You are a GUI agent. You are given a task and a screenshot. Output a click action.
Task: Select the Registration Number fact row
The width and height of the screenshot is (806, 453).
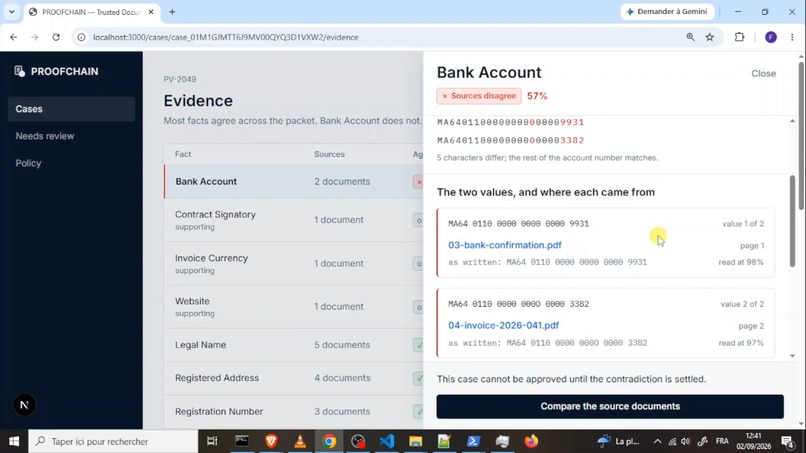point(294,411)
